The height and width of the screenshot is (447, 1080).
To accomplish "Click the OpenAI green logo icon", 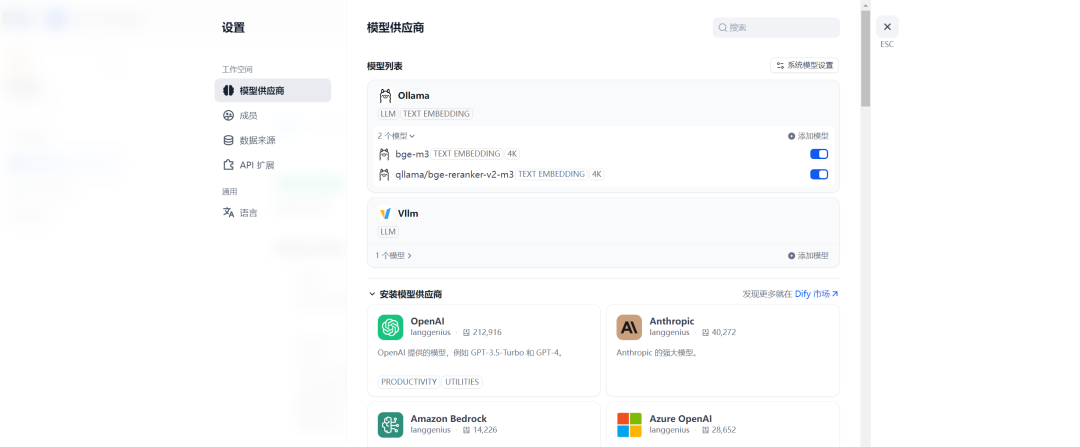I will coord(391,327).
